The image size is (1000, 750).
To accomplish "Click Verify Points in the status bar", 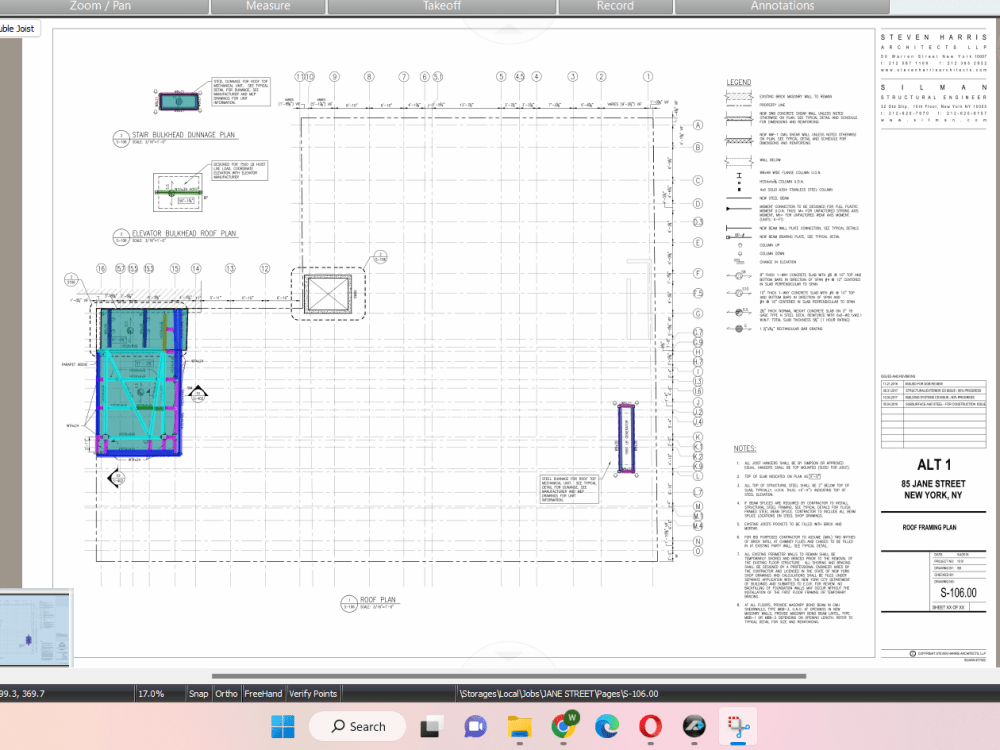I will click(x=312, y=693).
